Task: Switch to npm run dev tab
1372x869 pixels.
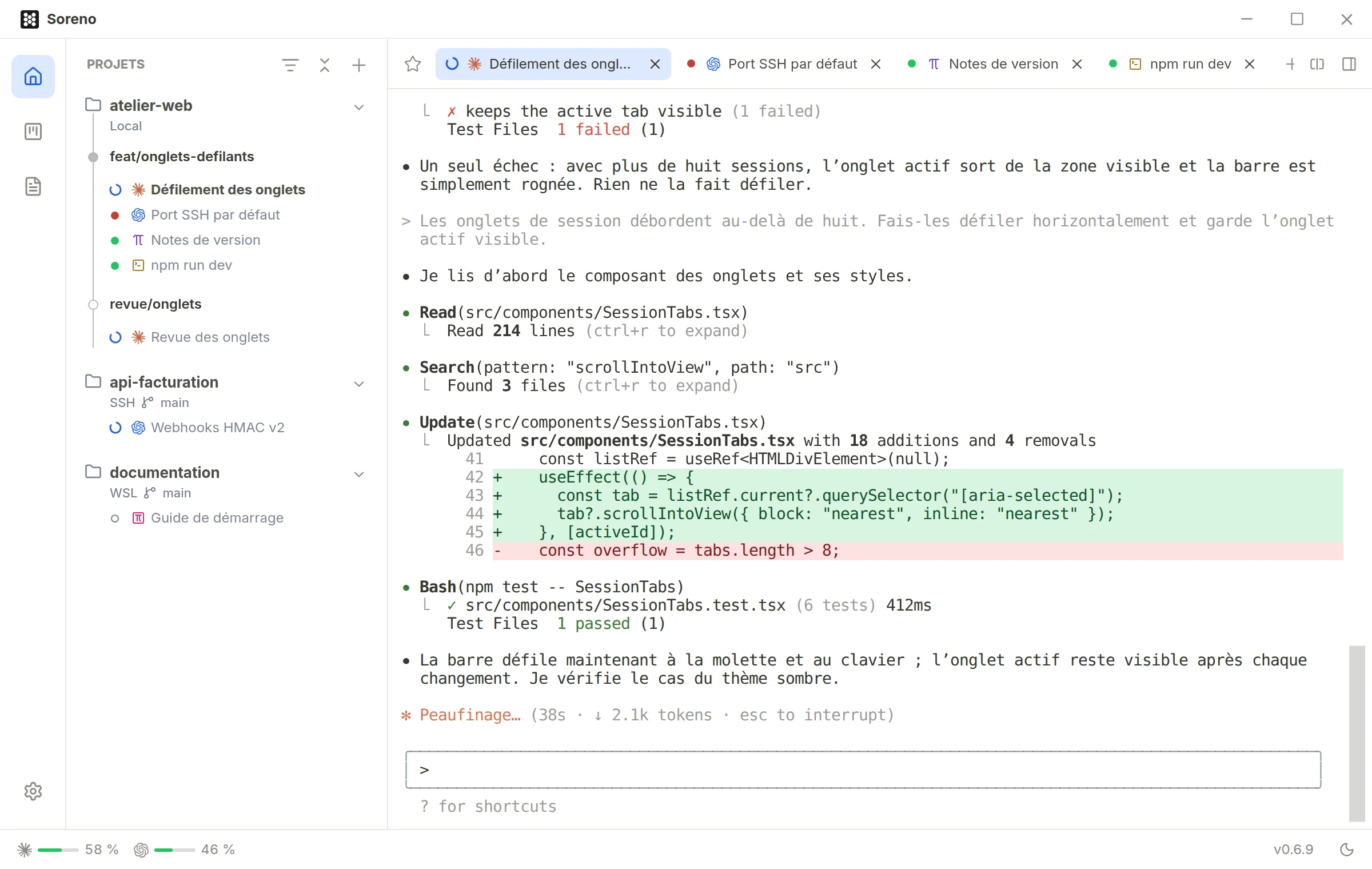Action: [1182, 64]
